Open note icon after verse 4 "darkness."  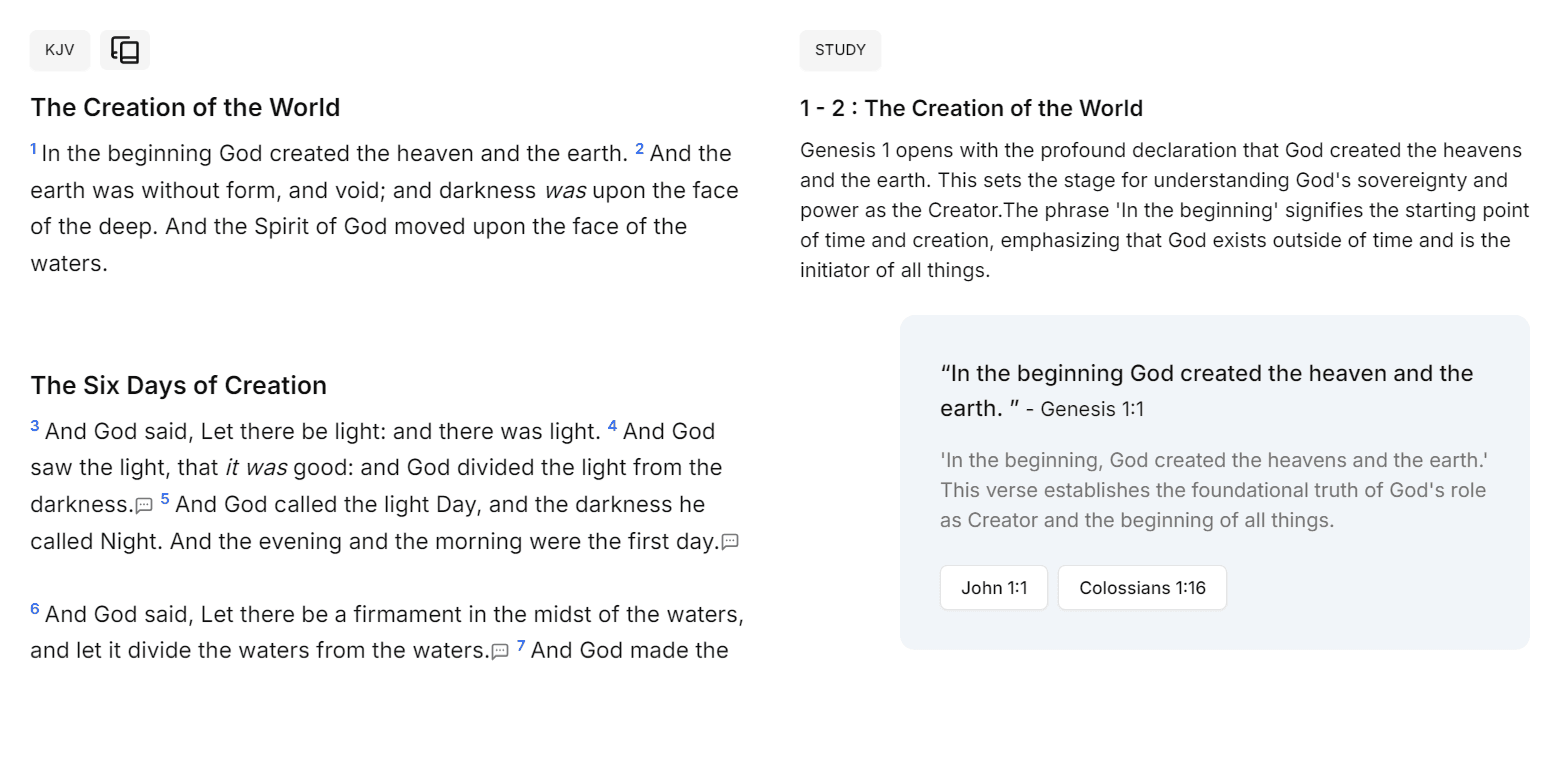[x=144, y=506]
